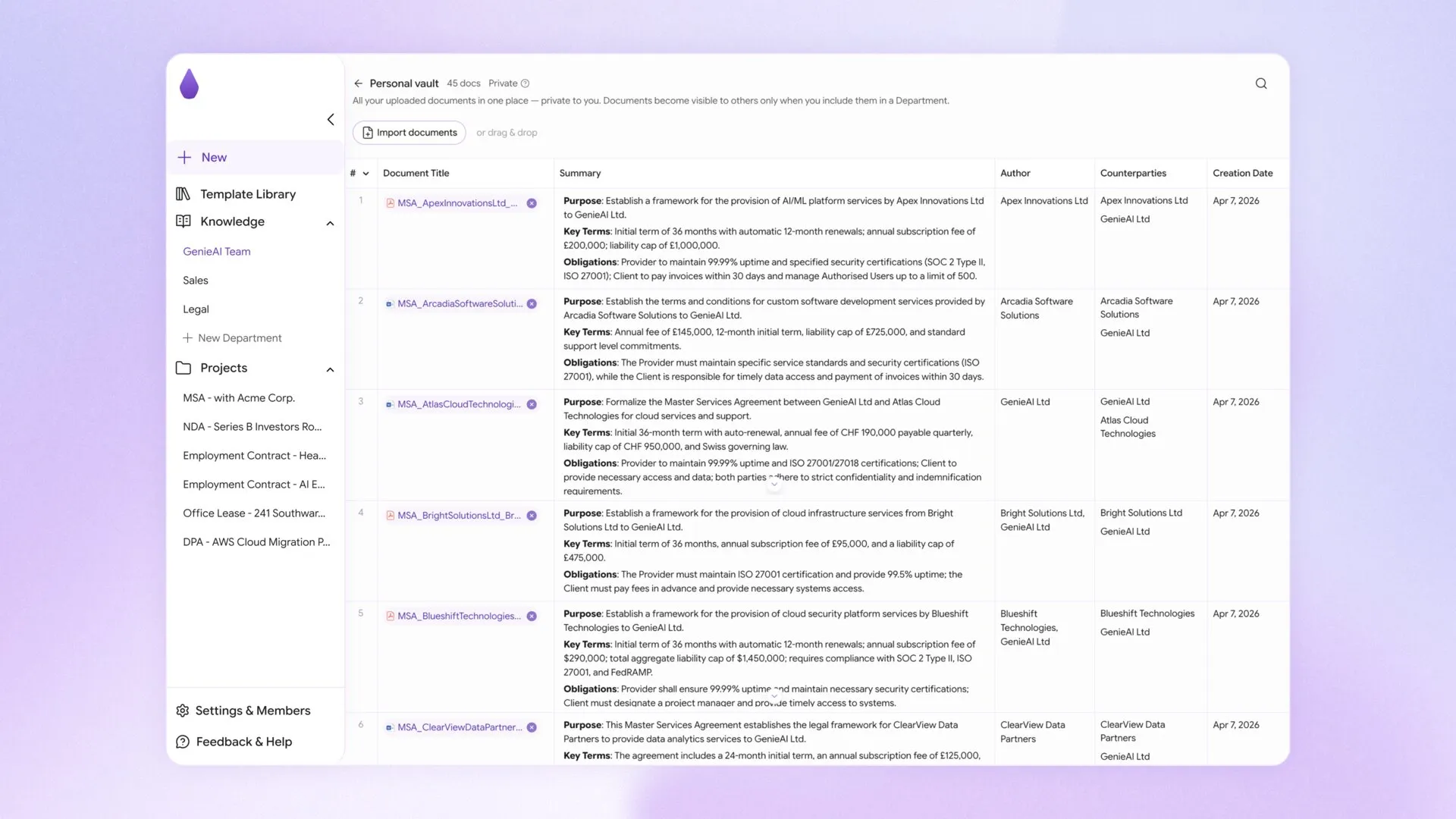Click the Personal vault heading
Screen dimensions: 1456x819
[404, 83]
